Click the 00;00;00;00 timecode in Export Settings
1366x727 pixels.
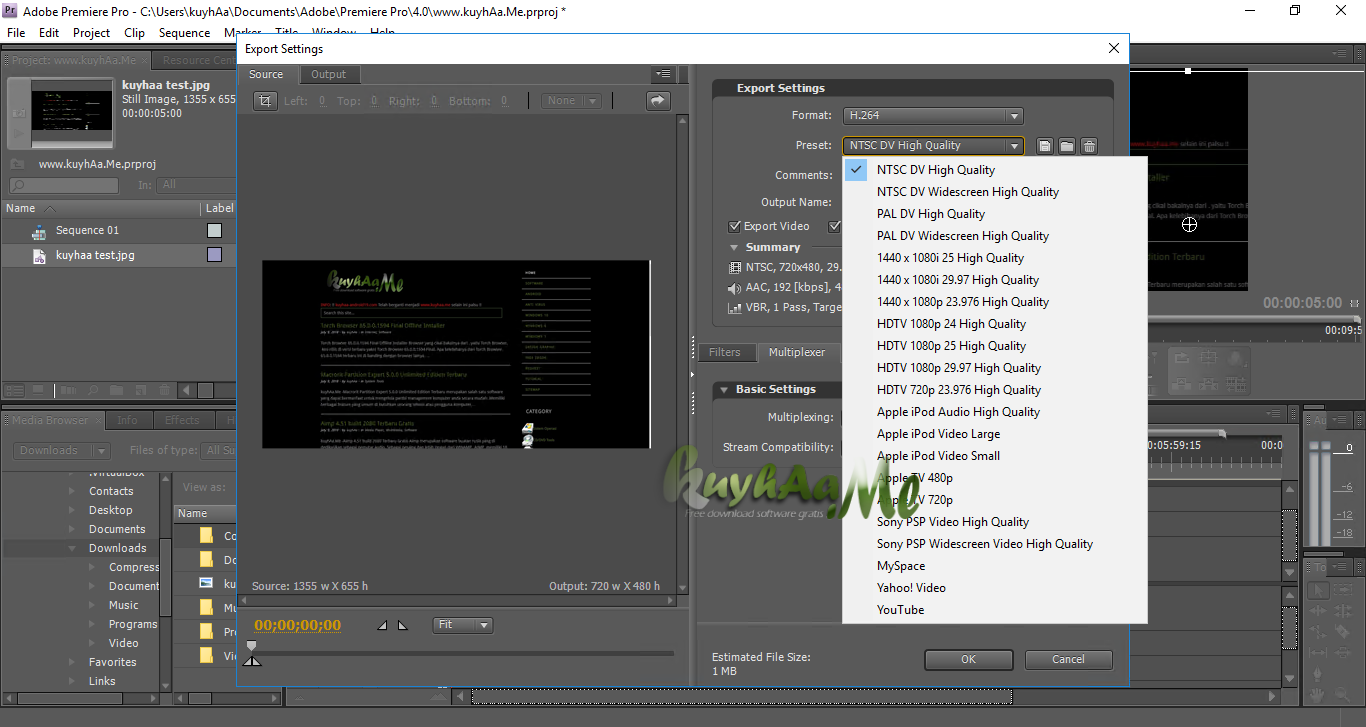(x=297, y=626)
